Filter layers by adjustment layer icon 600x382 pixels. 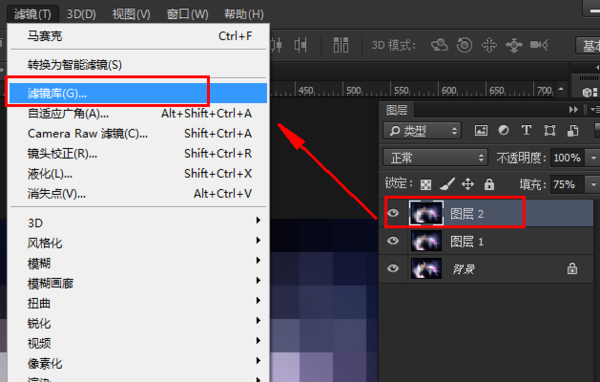(504, 131)
